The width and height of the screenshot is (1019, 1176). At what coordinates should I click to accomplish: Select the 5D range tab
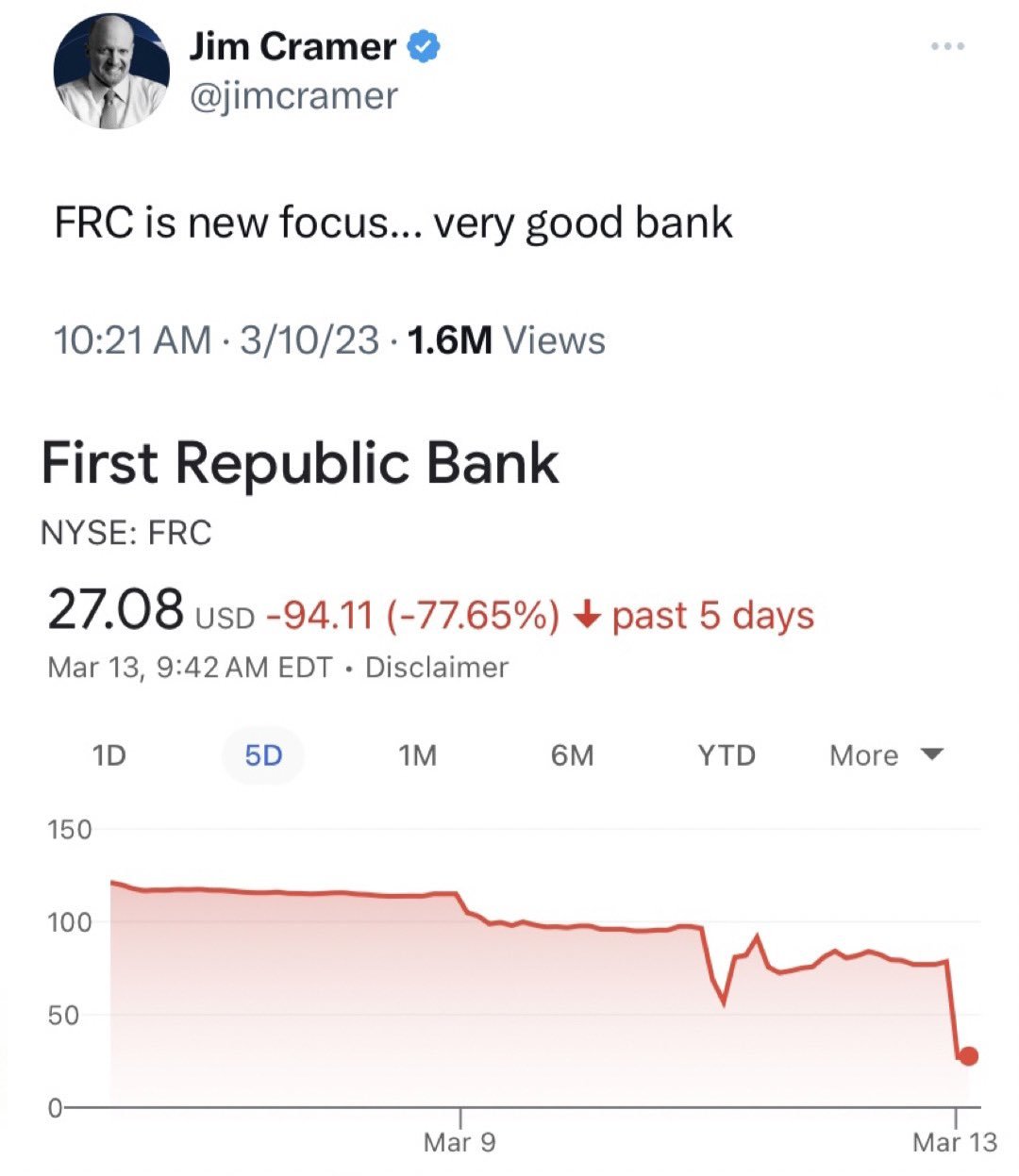263,755
